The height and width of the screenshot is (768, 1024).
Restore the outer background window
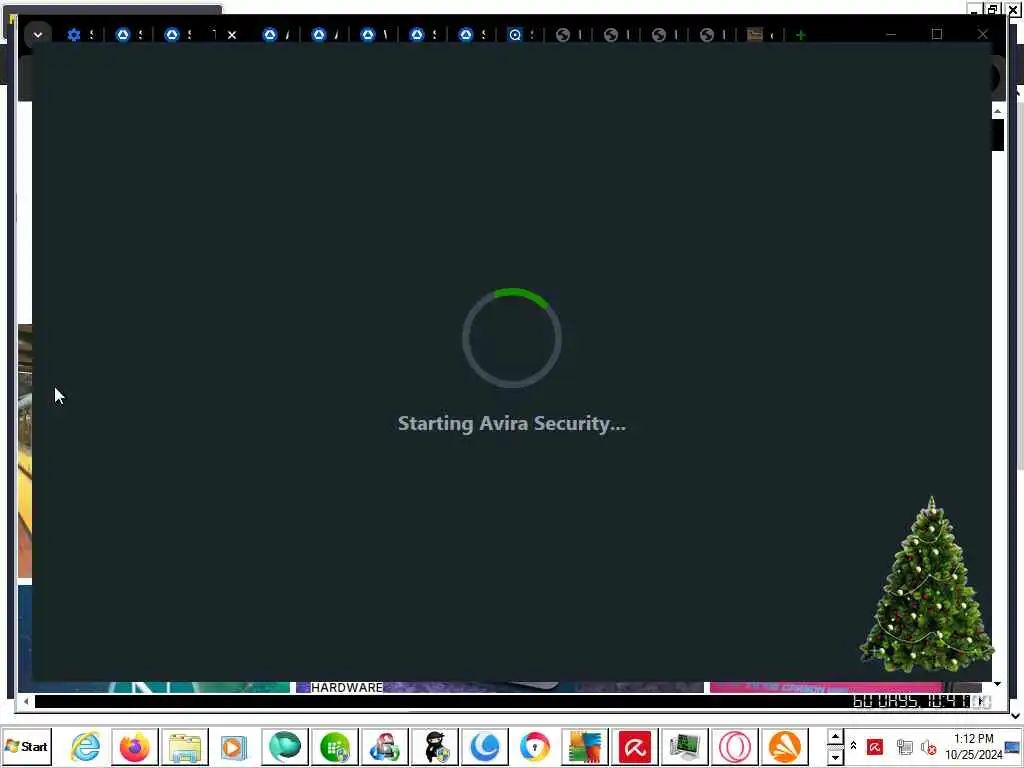pos(993,9)
